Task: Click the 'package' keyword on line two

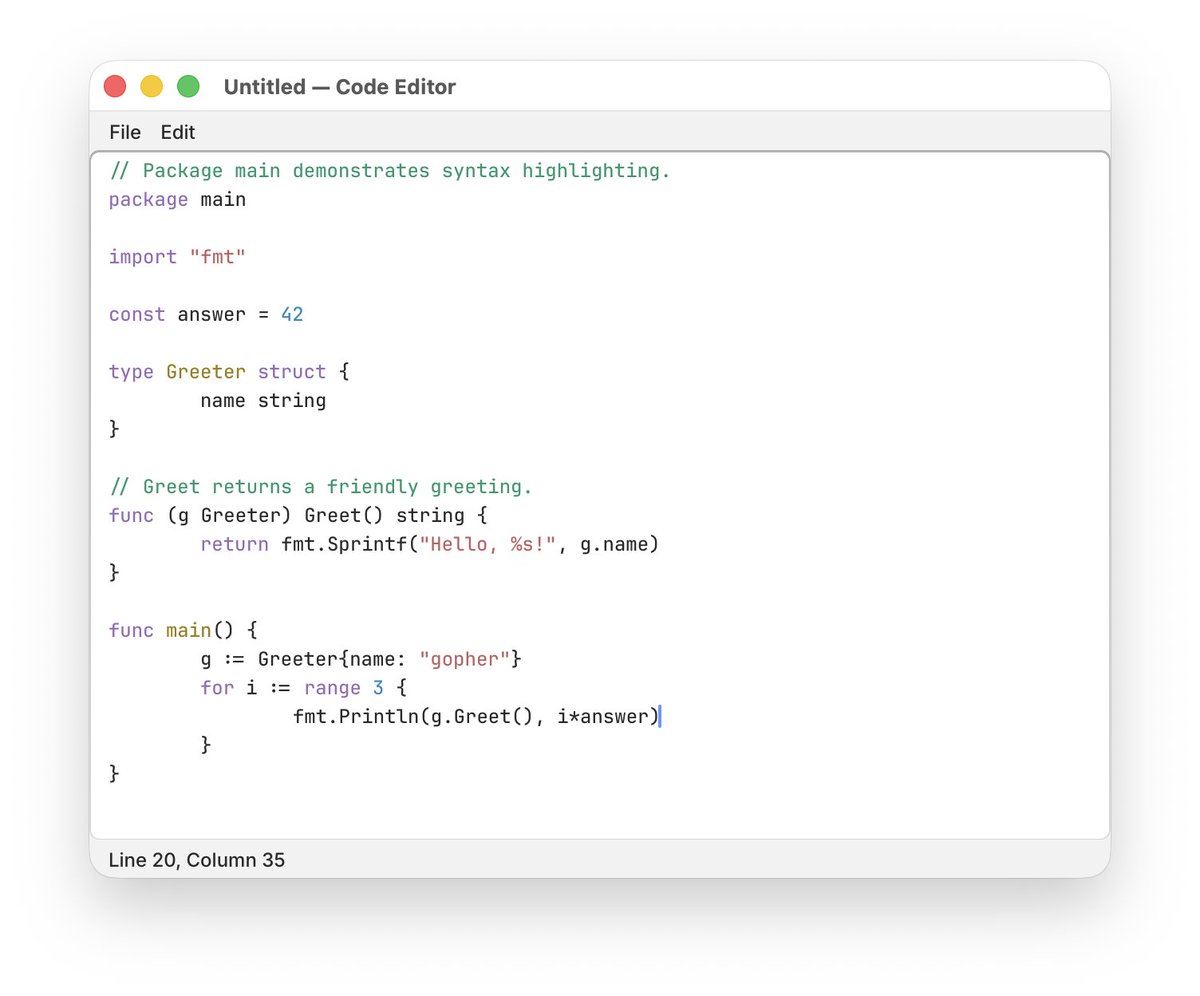Action: tap(149, 200)
